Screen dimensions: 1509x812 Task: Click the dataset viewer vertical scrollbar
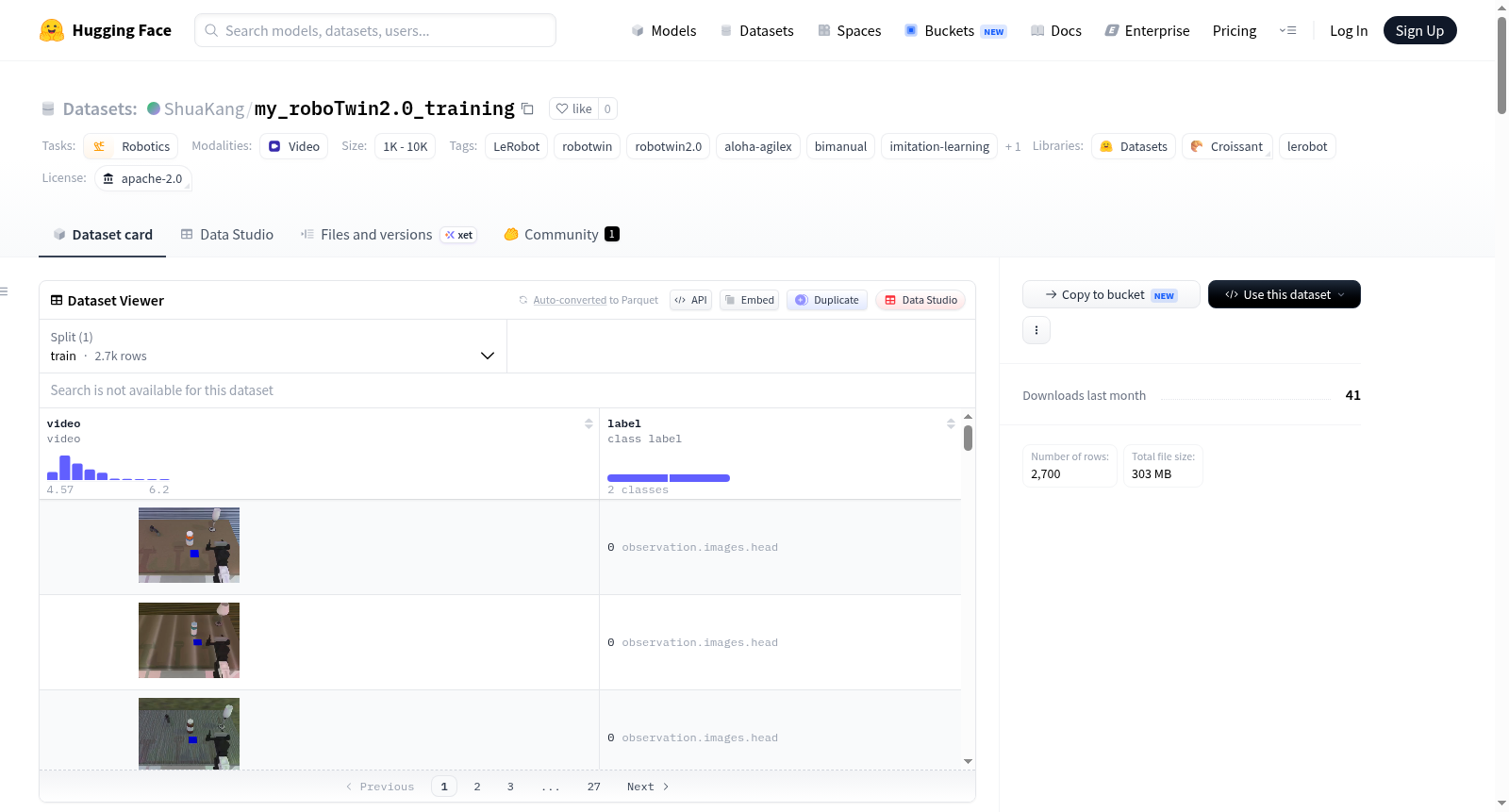pyautogui.click(x=968, y=439)
